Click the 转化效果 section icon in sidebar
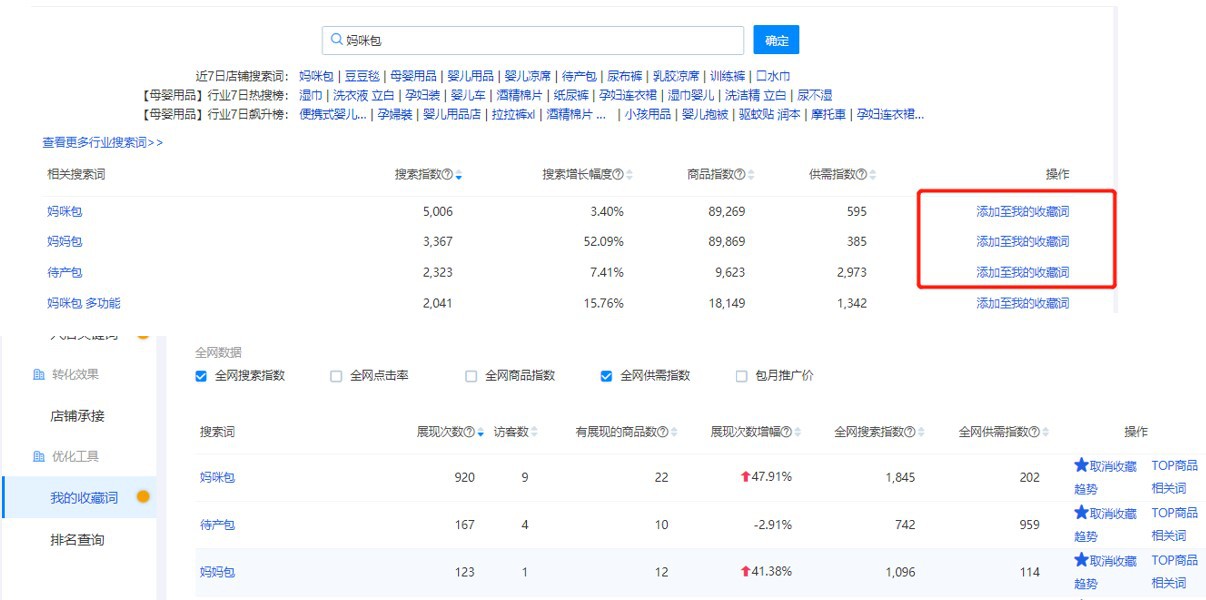This screenshot has width=1206, height=600. coord(39,374)
